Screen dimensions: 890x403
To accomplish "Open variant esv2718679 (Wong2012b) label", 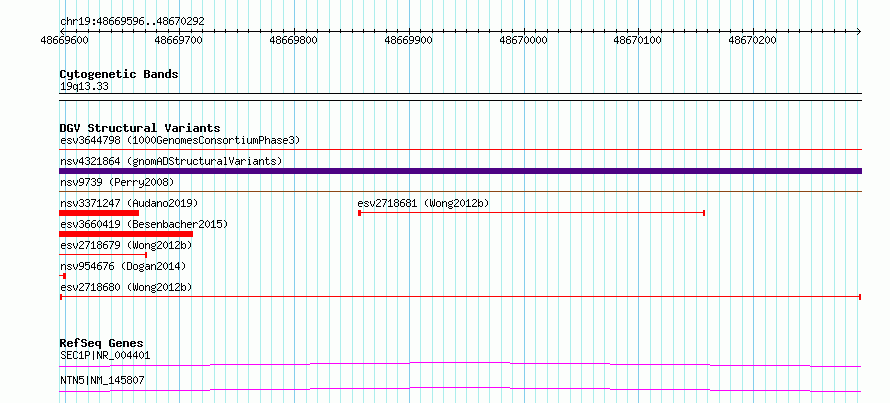I will (x=126, y=245).
